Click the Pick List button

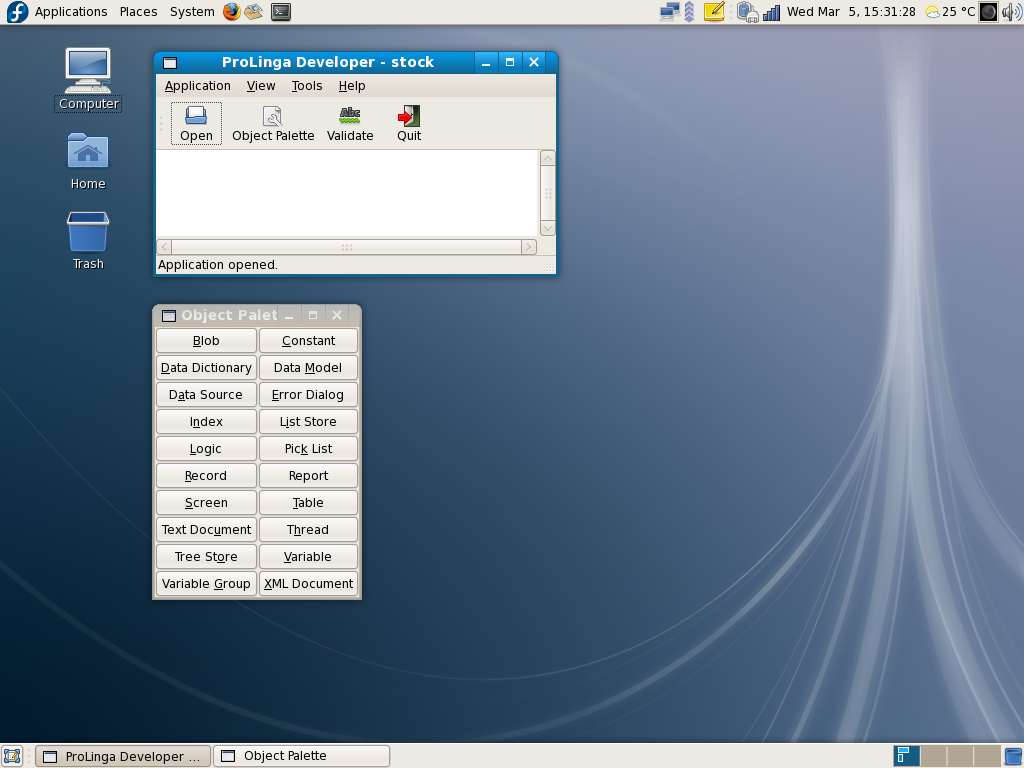coord(308,449)
